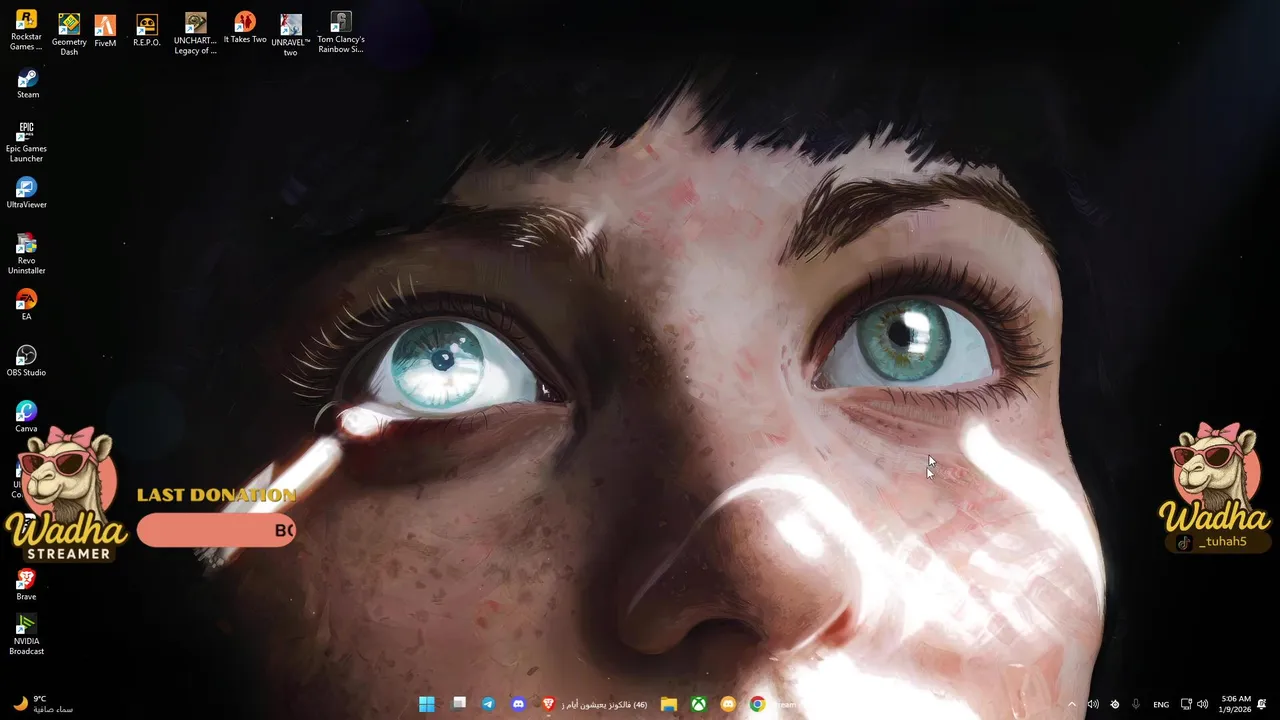Select the Uncharted Legacy of Thieves shortcut
1280x720 pixels.
coord(195,33)
